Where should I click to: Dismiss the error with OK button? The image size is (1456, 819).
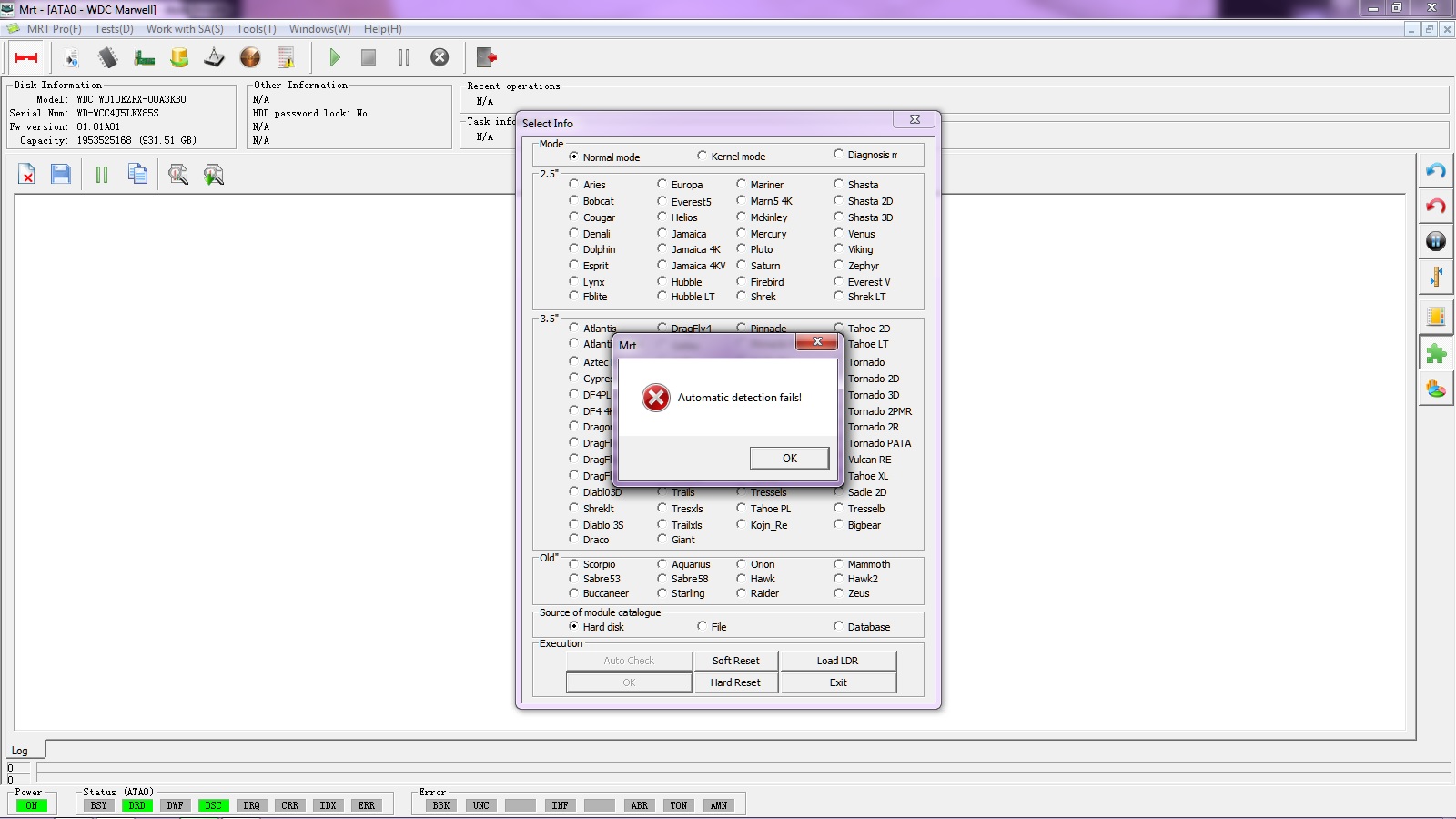pos(789,459)
